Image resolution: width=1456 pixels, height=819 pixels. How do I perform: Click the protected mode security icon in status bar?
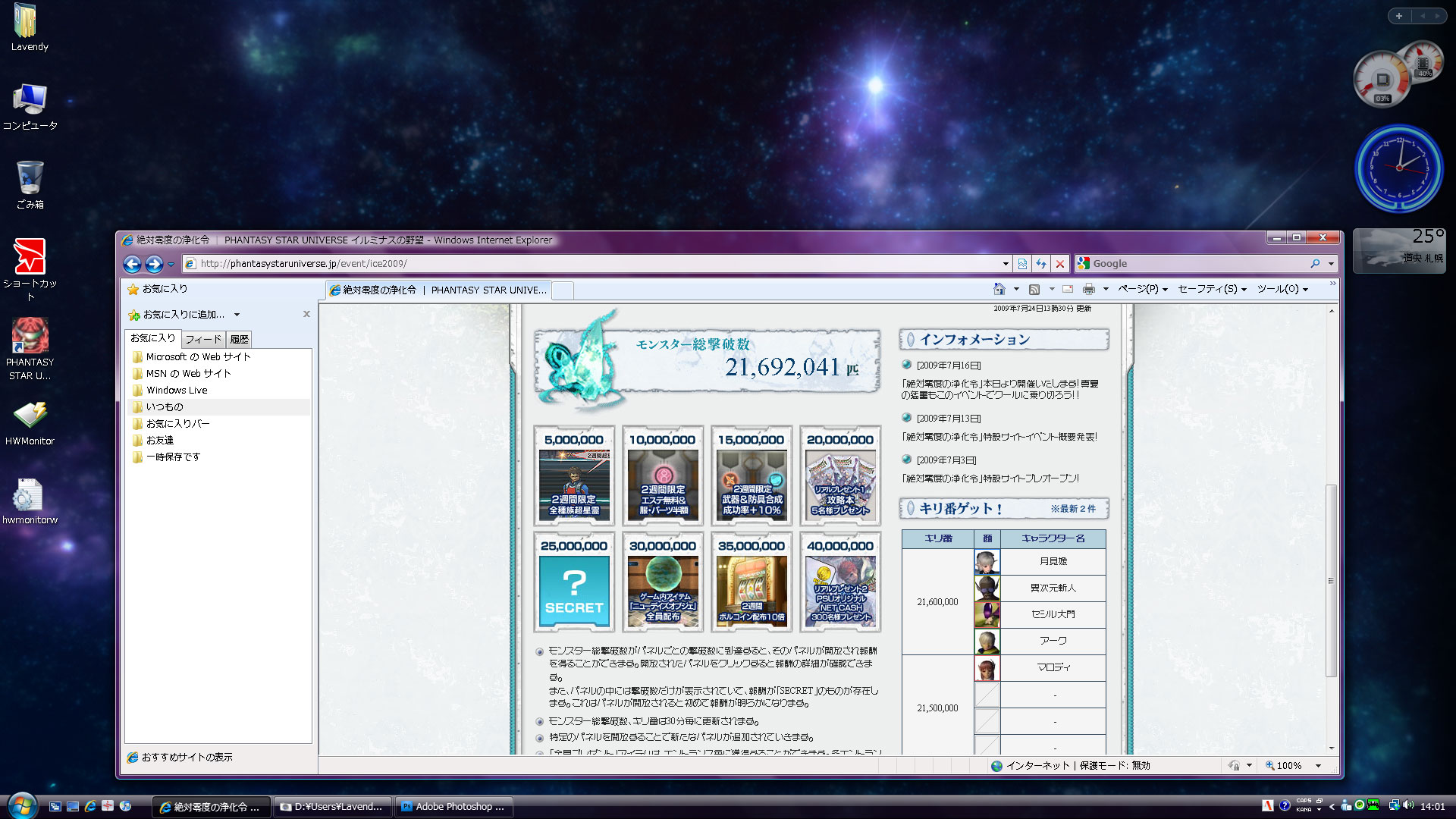(x=1234, y=765)
